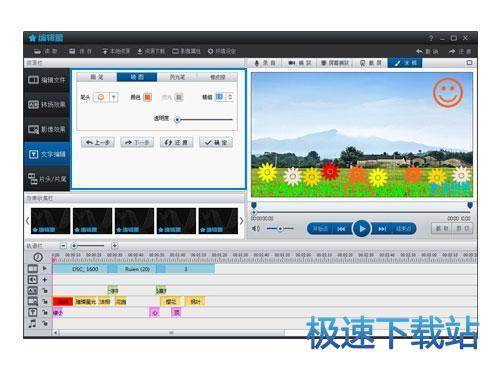
Task: Click the smiley pen tip preview
Action: tap(101, 97)
